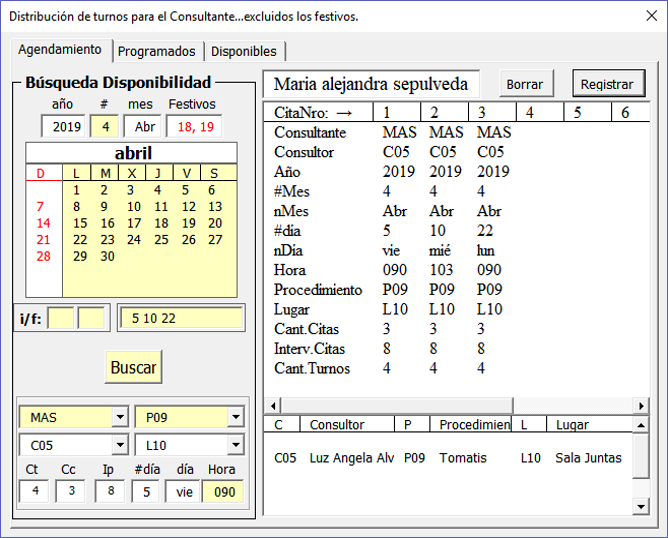
Task: Click the Borrar button
Action: click(x=526, y=84)
